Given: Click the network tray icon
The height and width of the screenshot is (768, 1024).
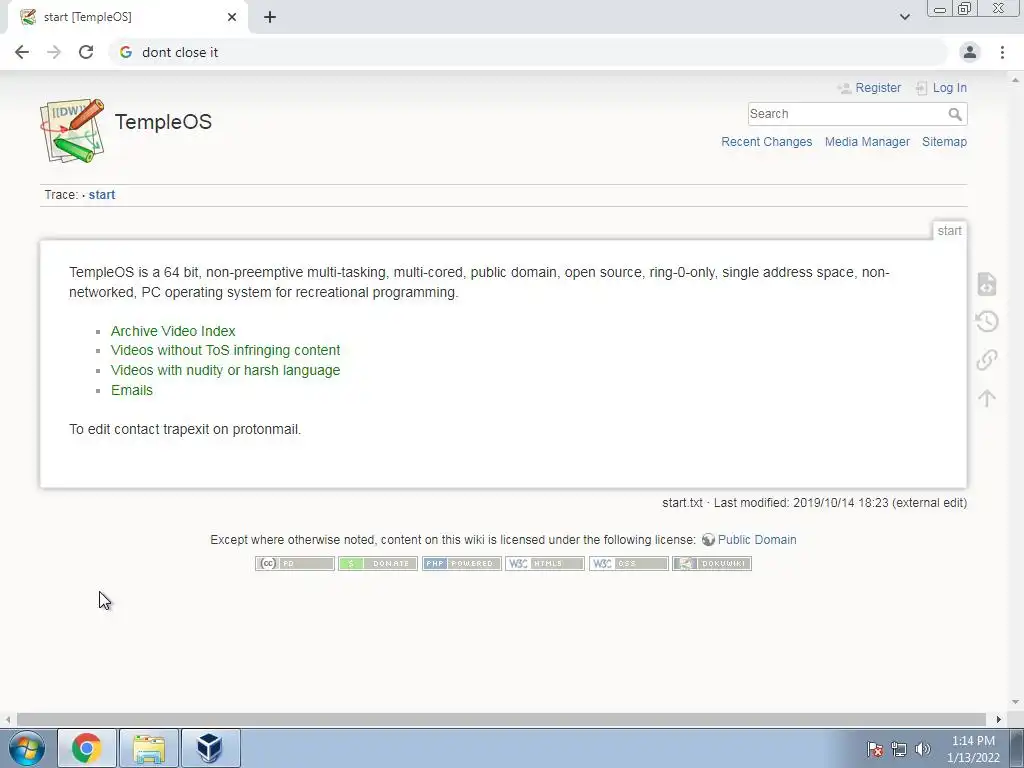Looking at the screenshot, I should point(899,749).
